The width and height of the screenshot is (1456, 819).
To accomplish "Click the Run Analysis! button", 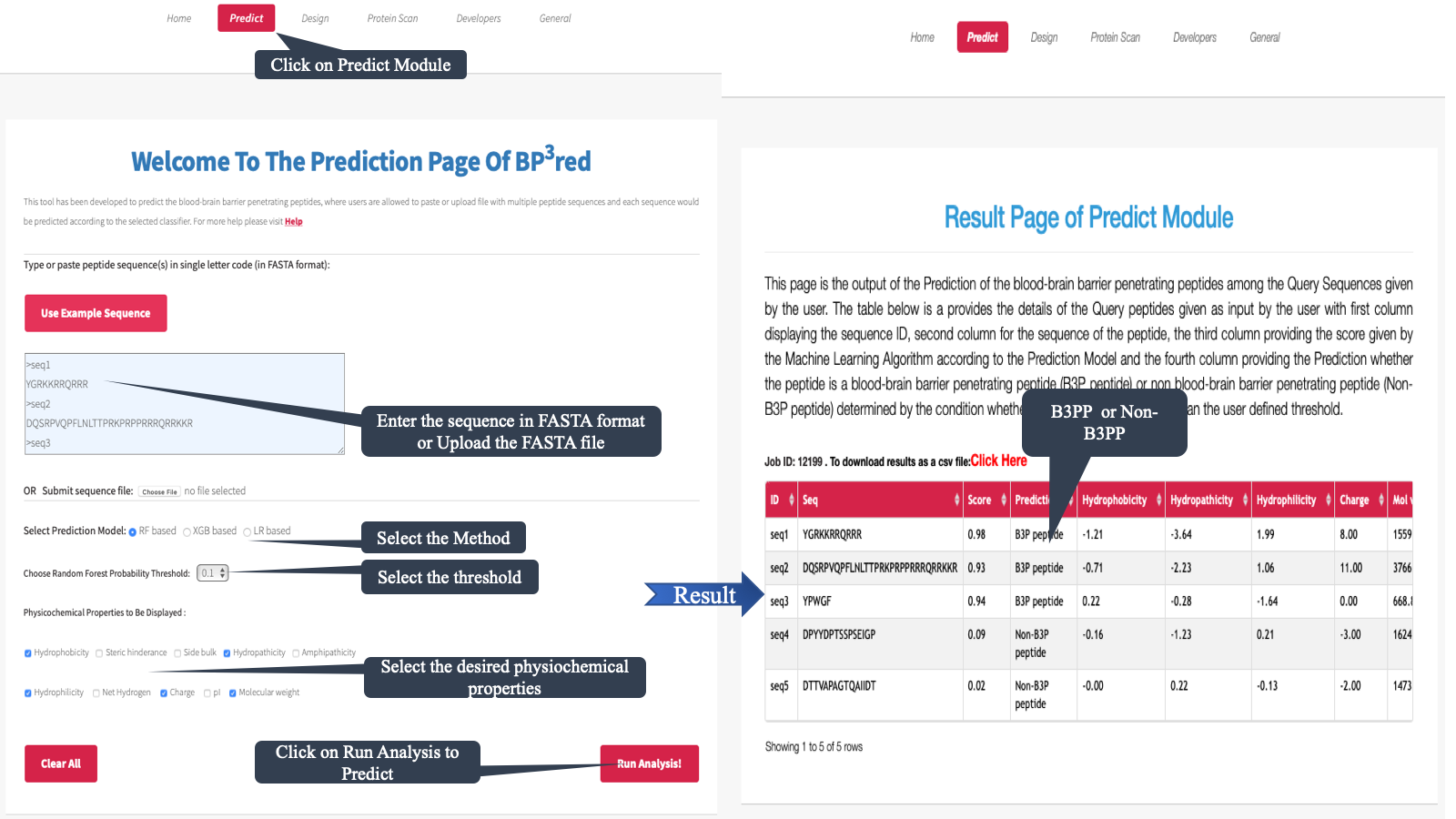I will click(x=649, y=763).
